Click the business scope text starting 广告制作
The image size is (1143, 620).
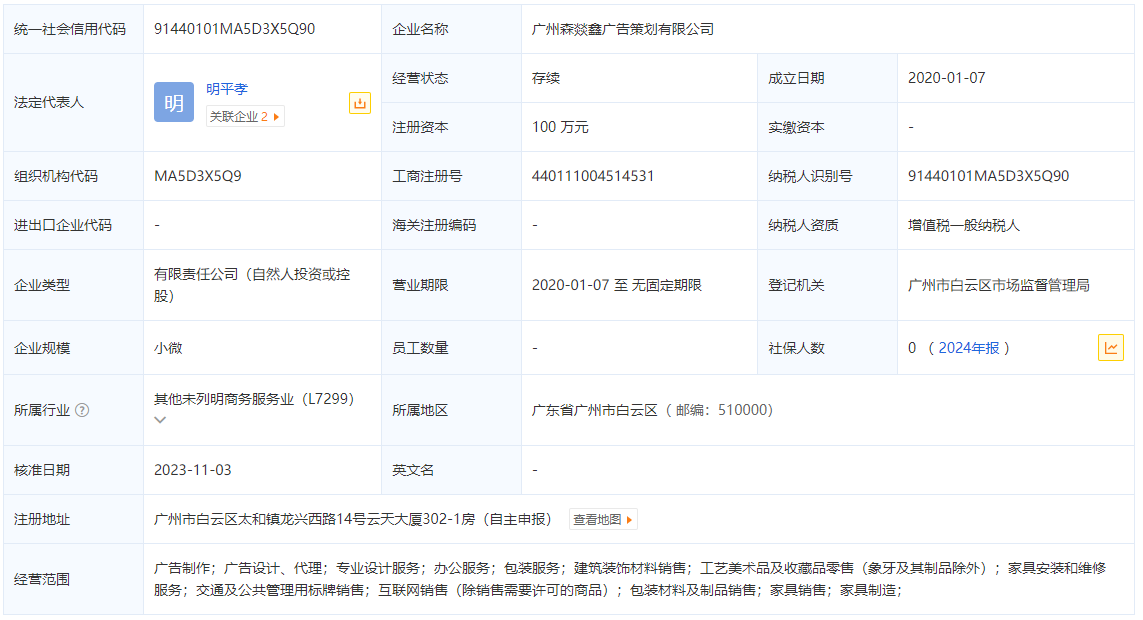(630, 578)
